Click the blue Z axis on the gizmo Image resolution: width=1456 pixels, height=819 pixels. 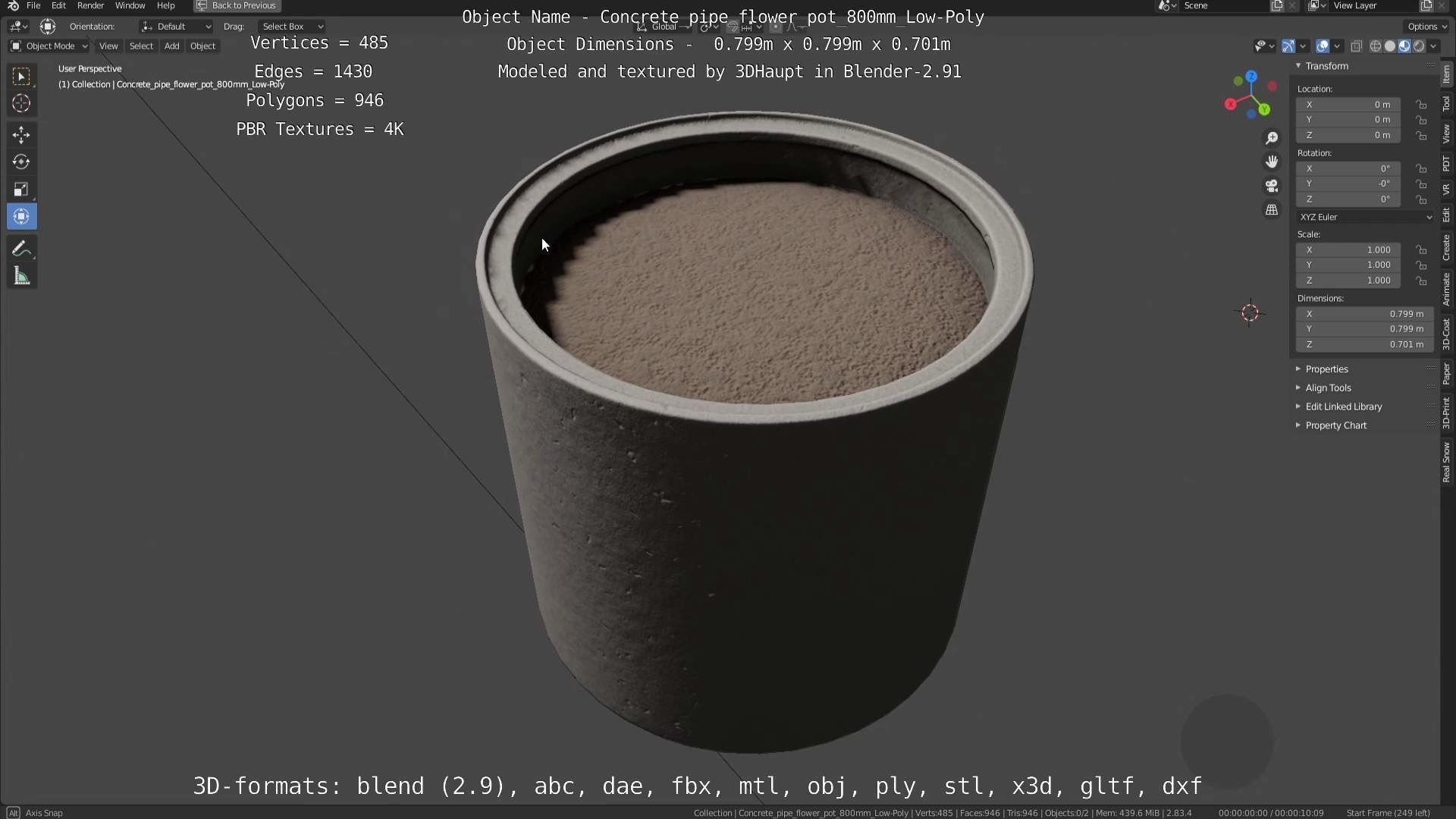[1251, 77]
